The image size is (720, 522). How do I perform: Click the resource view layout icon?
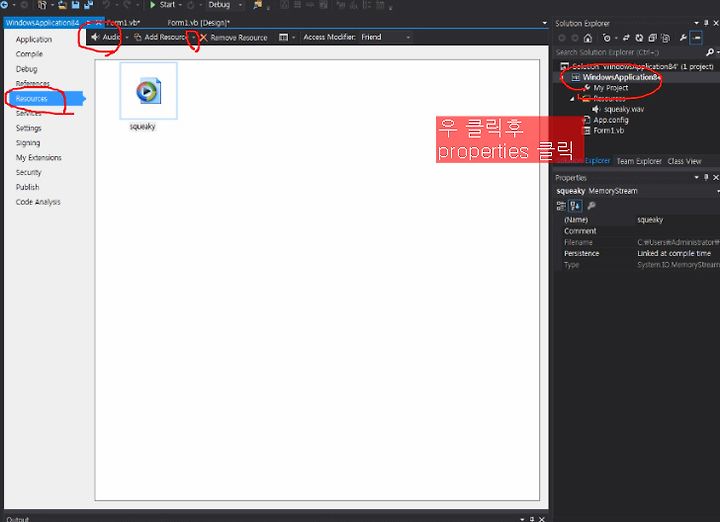(283, 37)
